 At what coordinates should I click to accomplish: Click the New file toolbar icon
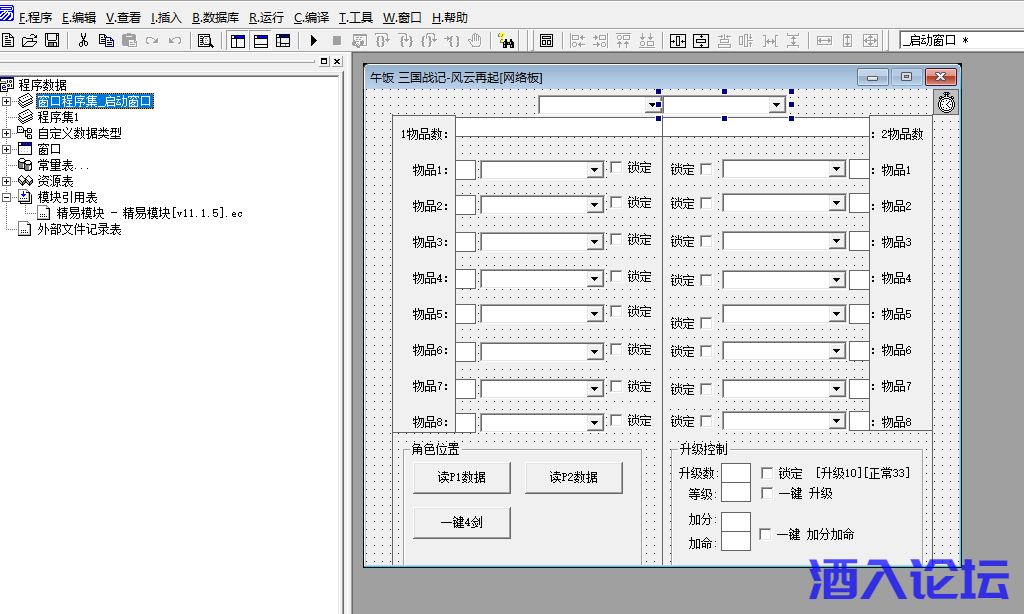click(9, 41)
